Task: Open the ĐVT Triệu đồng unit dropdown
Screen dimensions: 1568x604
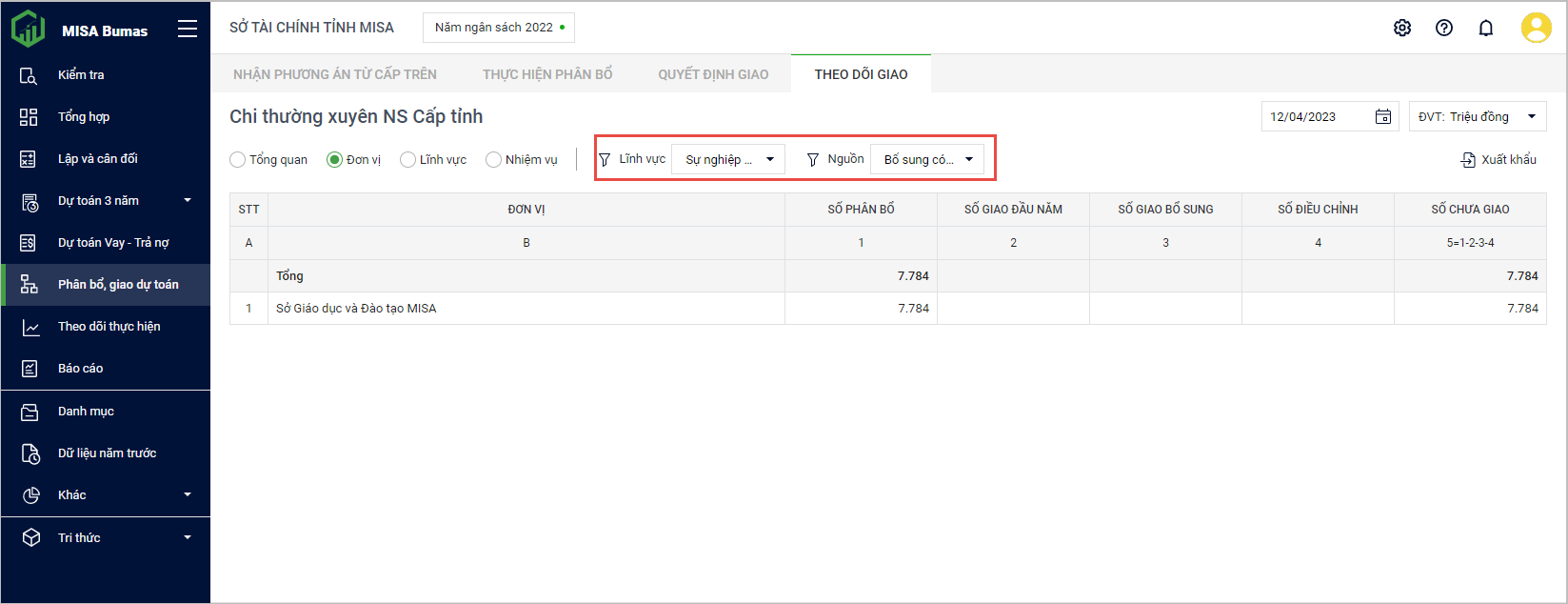Action: coord(1477,116)
